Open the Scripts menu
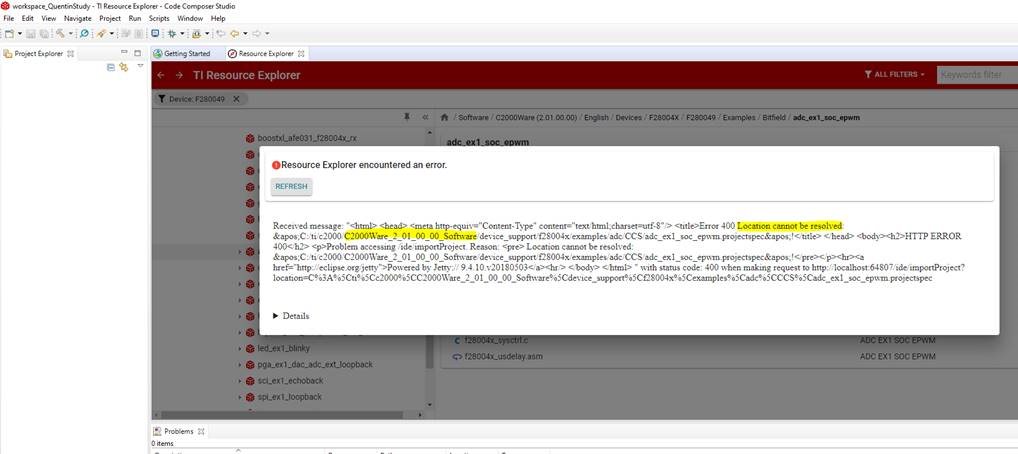The image size is (1018, 454). pyautogui.click(x=159, y=19)
